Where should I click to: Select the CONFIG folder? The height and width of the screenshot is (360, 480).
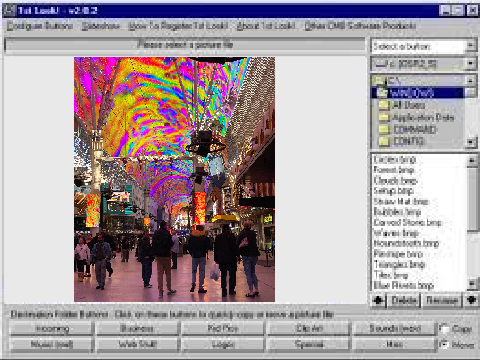[x=408, y=141]
